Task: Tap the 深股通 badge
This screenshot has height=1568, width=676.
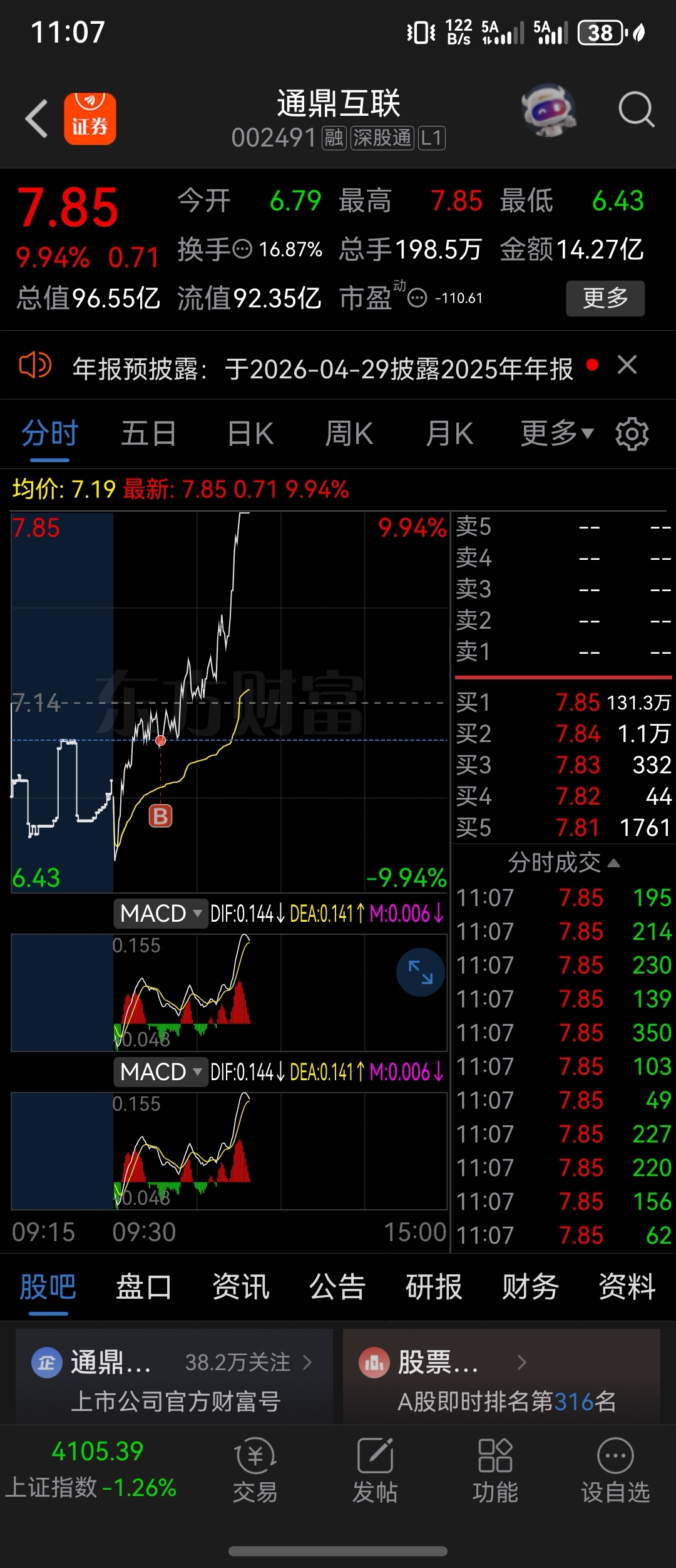Action: pos(382,138)
